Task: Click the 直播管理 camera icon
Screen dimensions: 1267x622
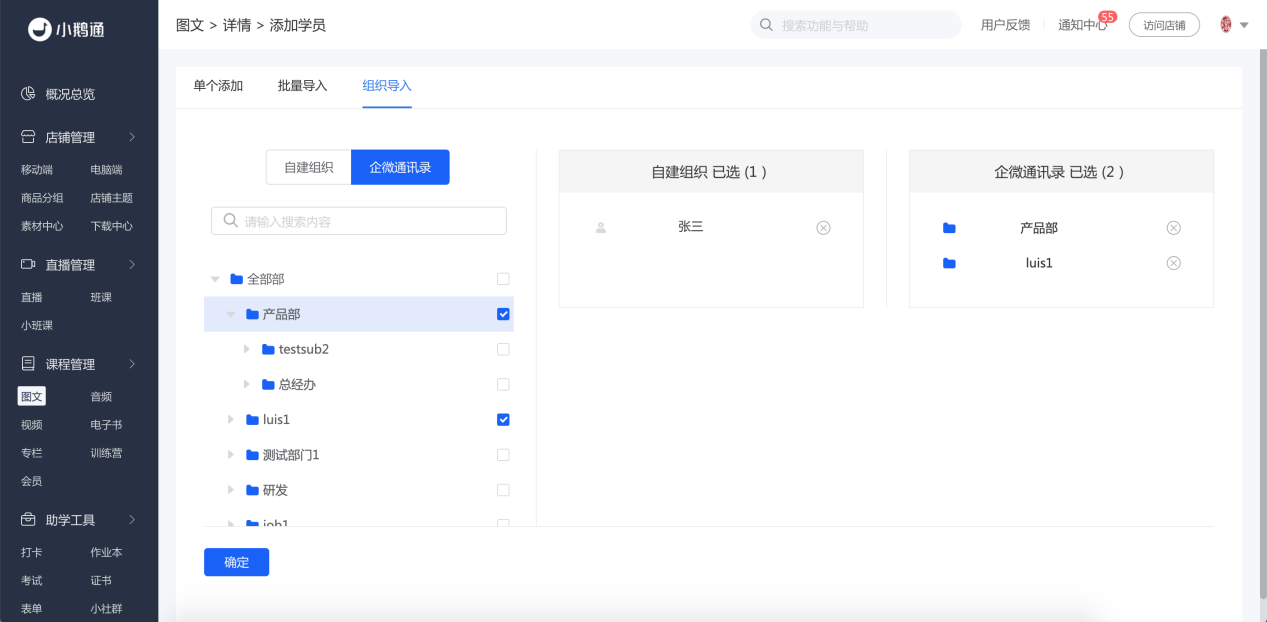Action: (x=29, y=265)
